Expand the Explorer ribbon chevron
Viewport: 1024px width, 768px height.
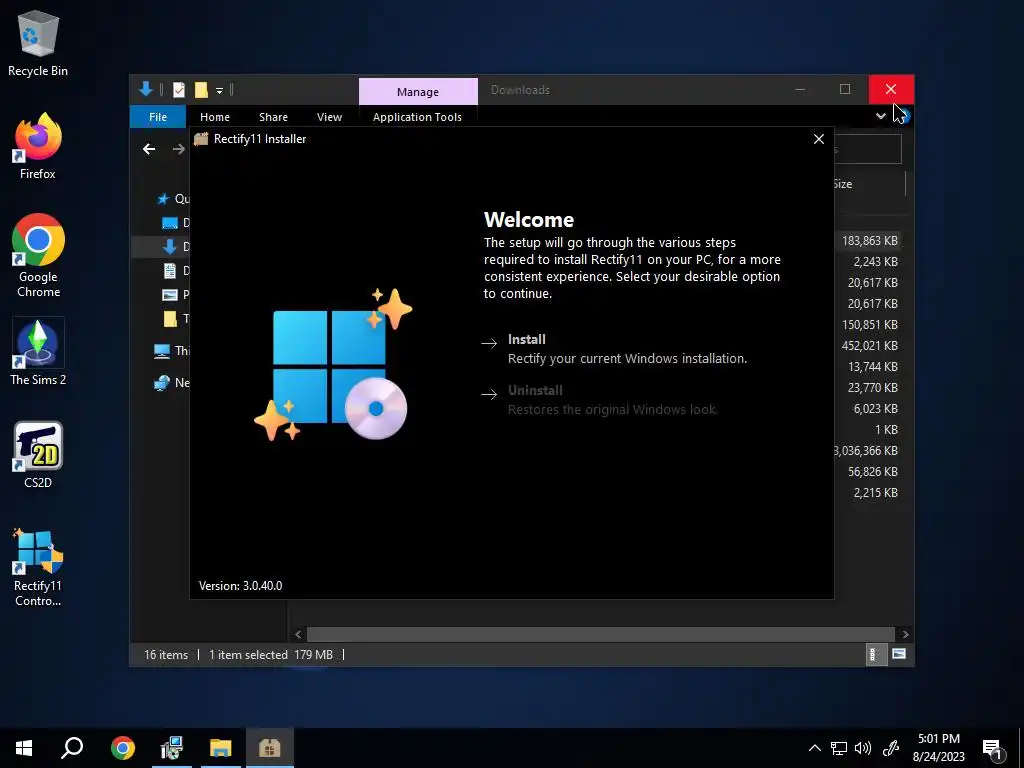coord(880,116)
